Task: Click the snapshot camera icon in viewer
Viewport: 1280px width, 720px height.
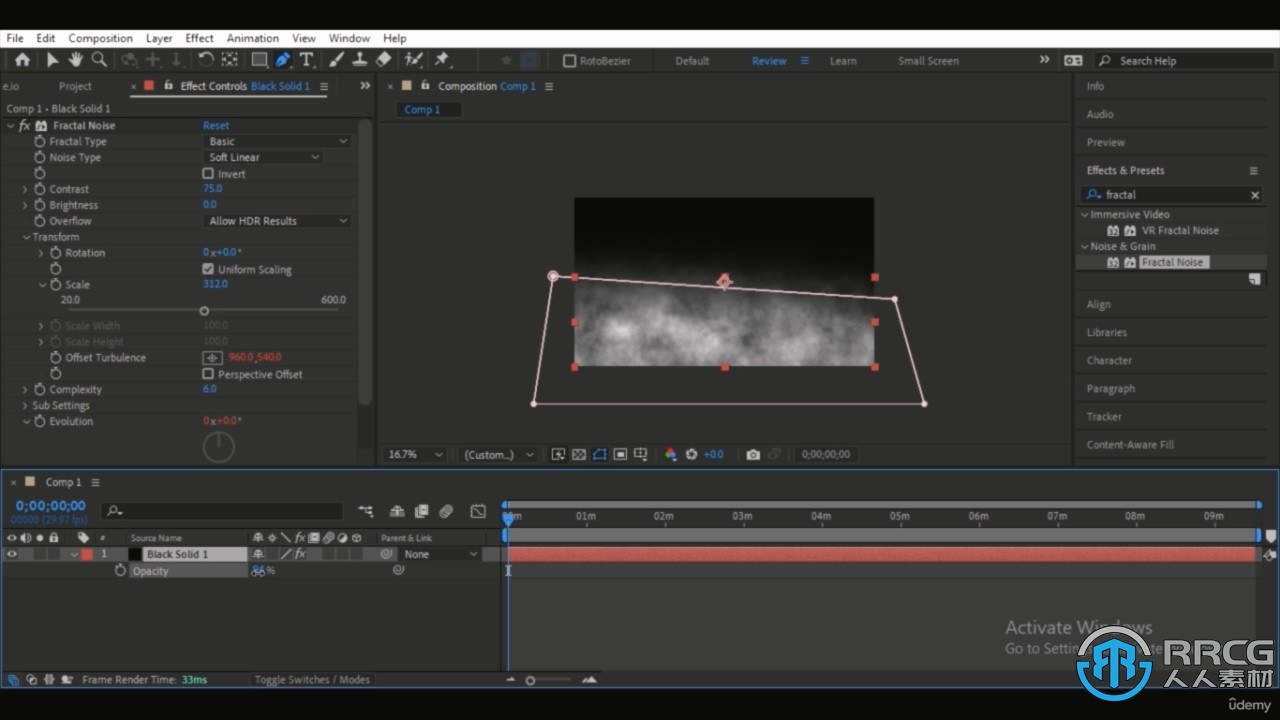Action: click(x=753, y=454)
